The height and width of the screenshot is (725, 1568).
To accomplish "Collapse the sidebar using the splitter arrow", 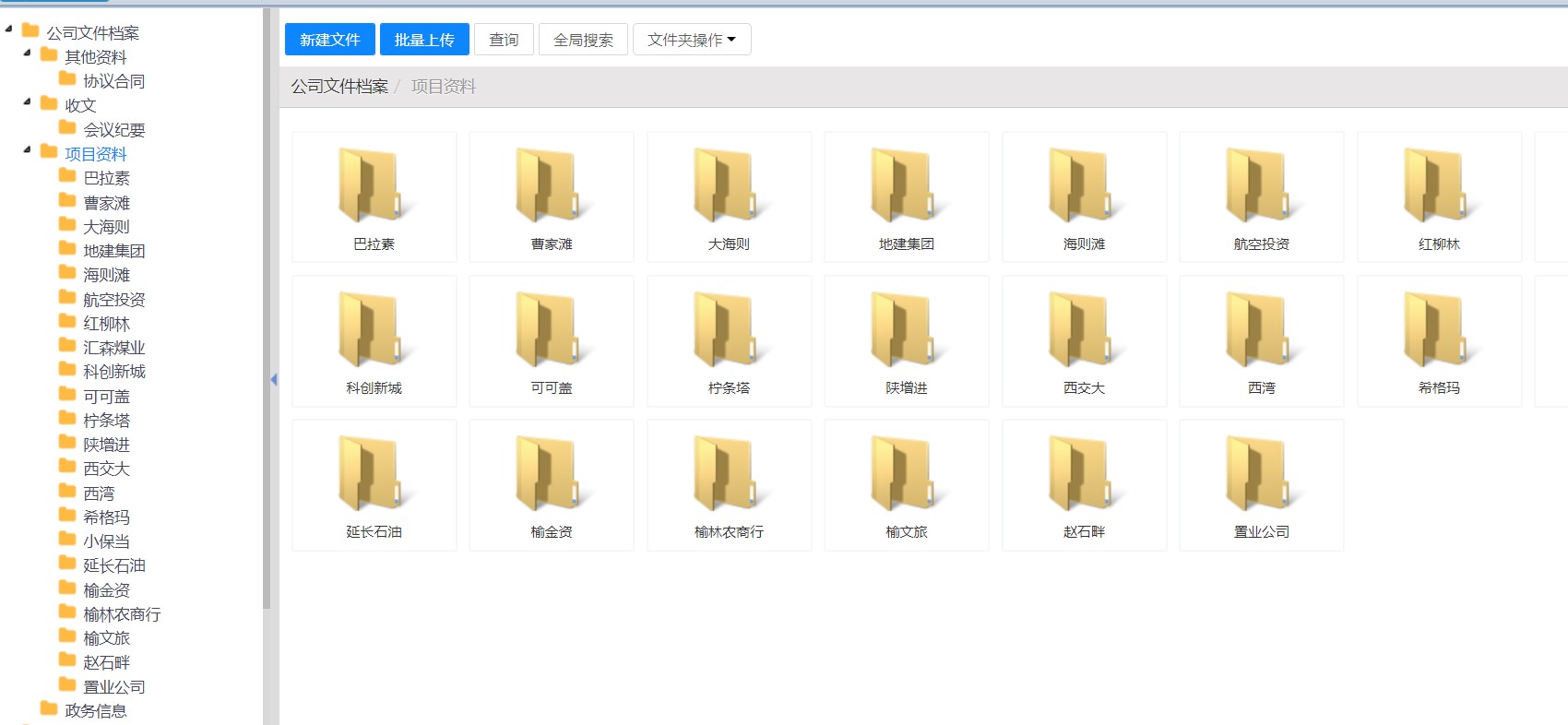I will (x=274, y=379).
